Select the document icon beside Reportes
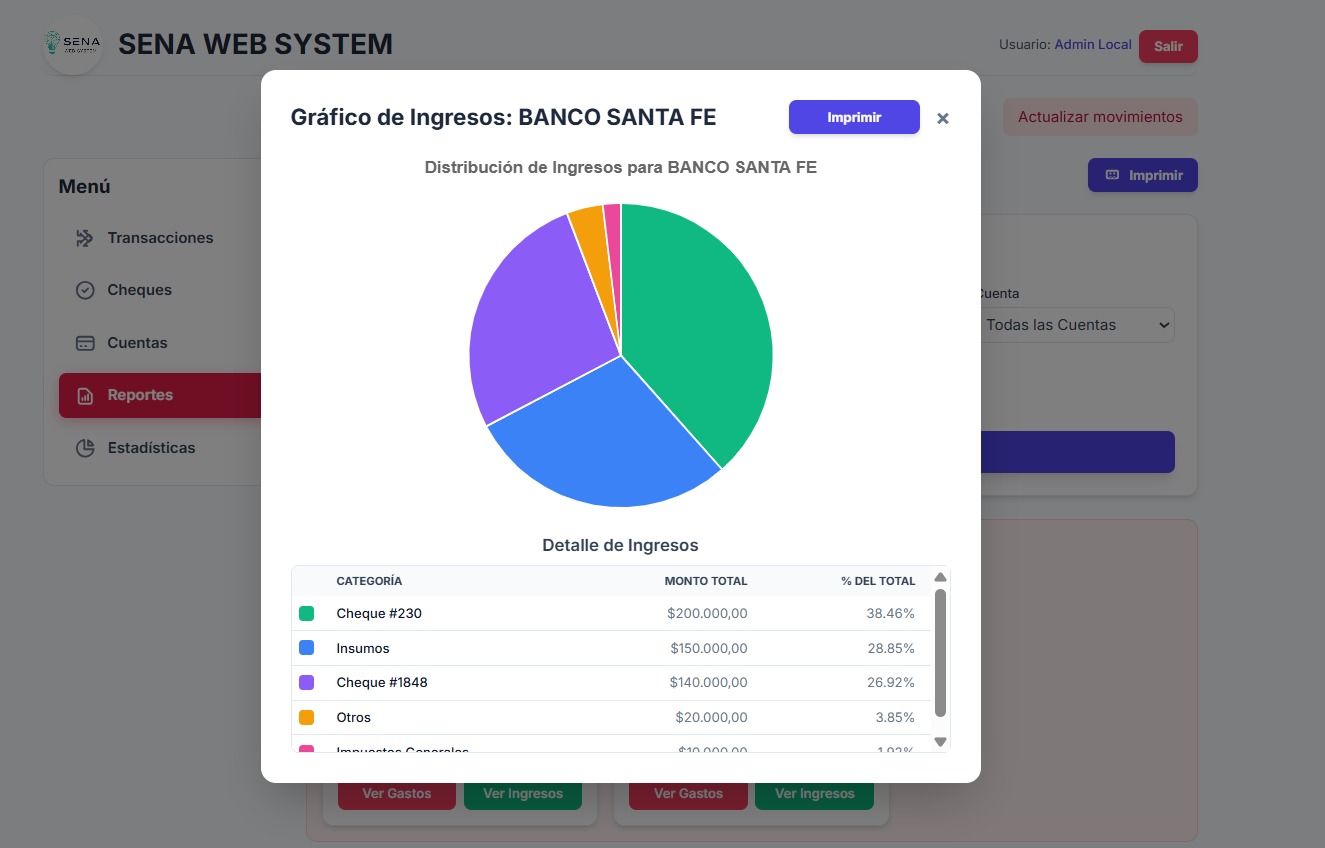This screenshot has height=848, width=1325. click(x=86, y=395)
